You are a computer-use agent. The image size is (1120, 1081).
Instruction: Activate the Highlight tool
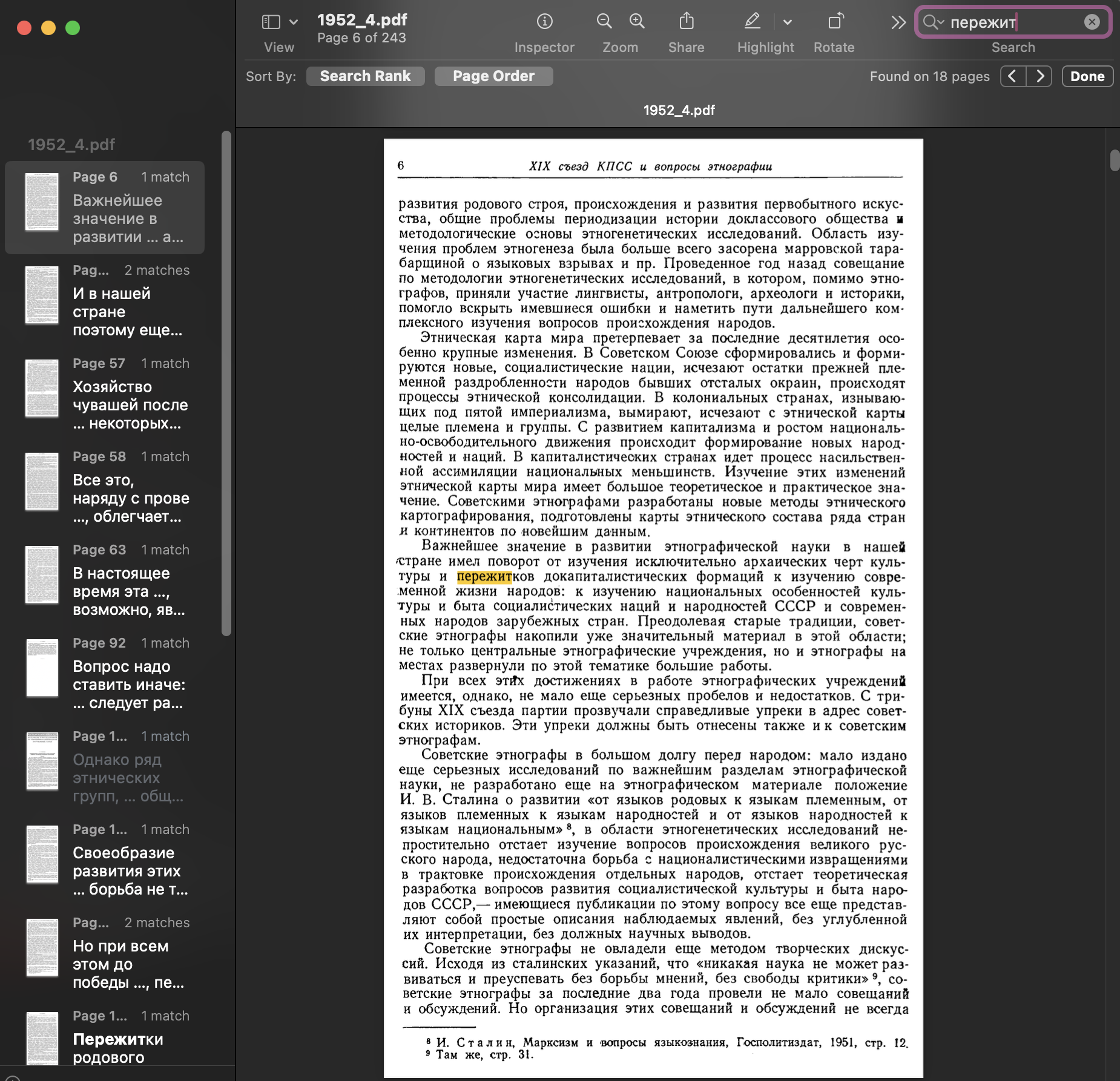tap(753, 22)
